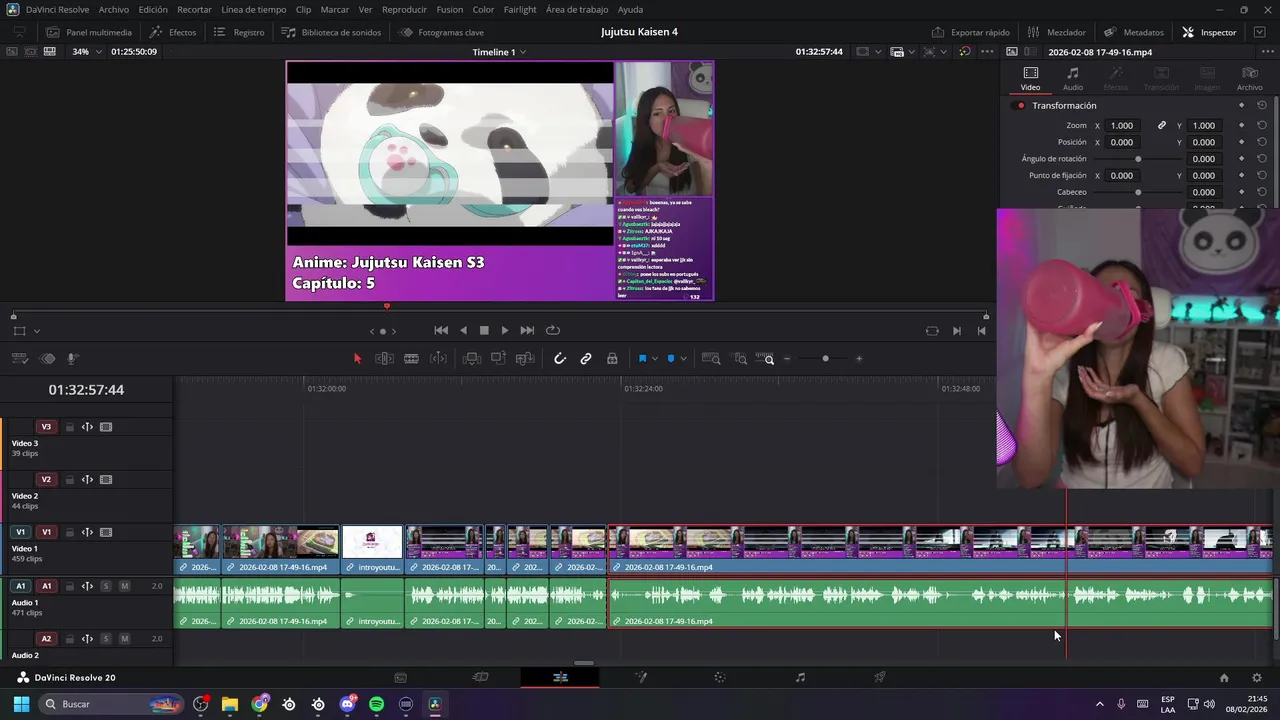Open the Archivo menu
Image resolution: width=1280 pixels, height=720 pixels.
pyautogui.click(x=113, y=9)
